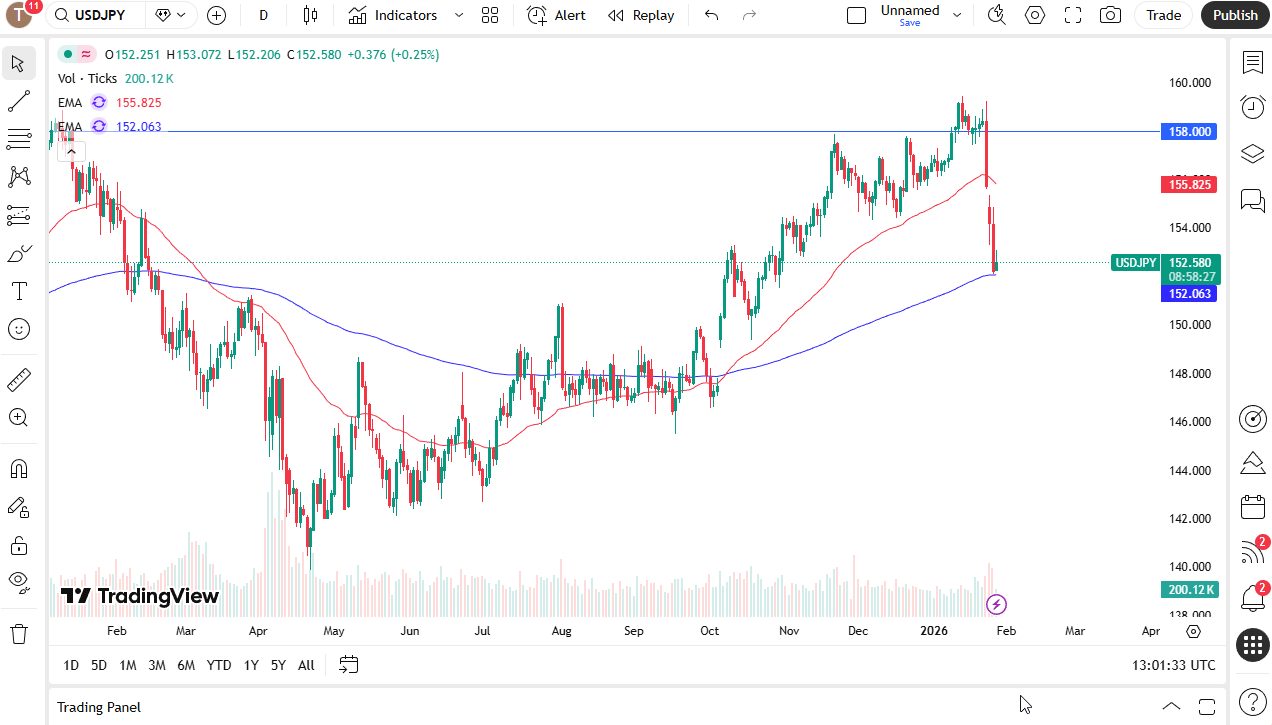1272x725 pixels.
Task: Save the Unnamed layout
Action: 910,15
